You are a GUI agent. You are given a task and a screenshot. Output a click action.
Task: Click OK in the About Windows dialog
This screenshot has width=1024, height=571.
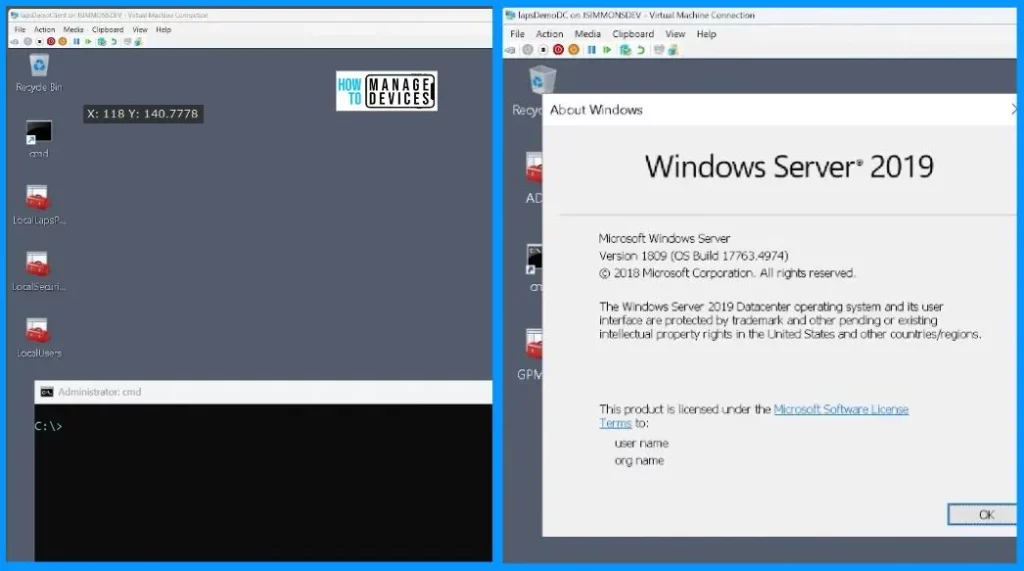[x=982, y=515]
